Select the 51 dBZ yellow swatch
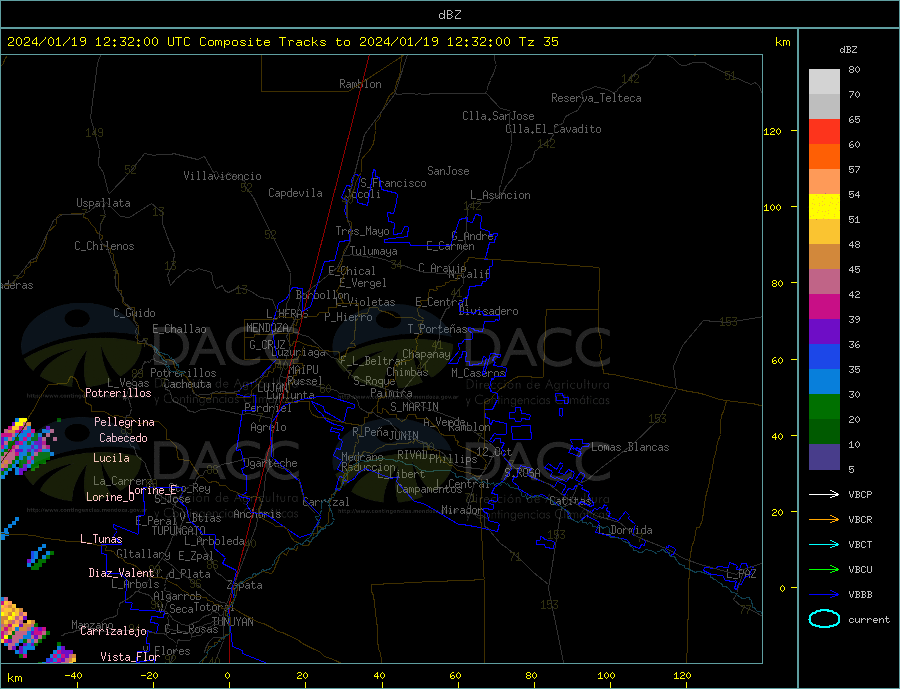This screenshot has height=689, width=900. tap(824, 207)
